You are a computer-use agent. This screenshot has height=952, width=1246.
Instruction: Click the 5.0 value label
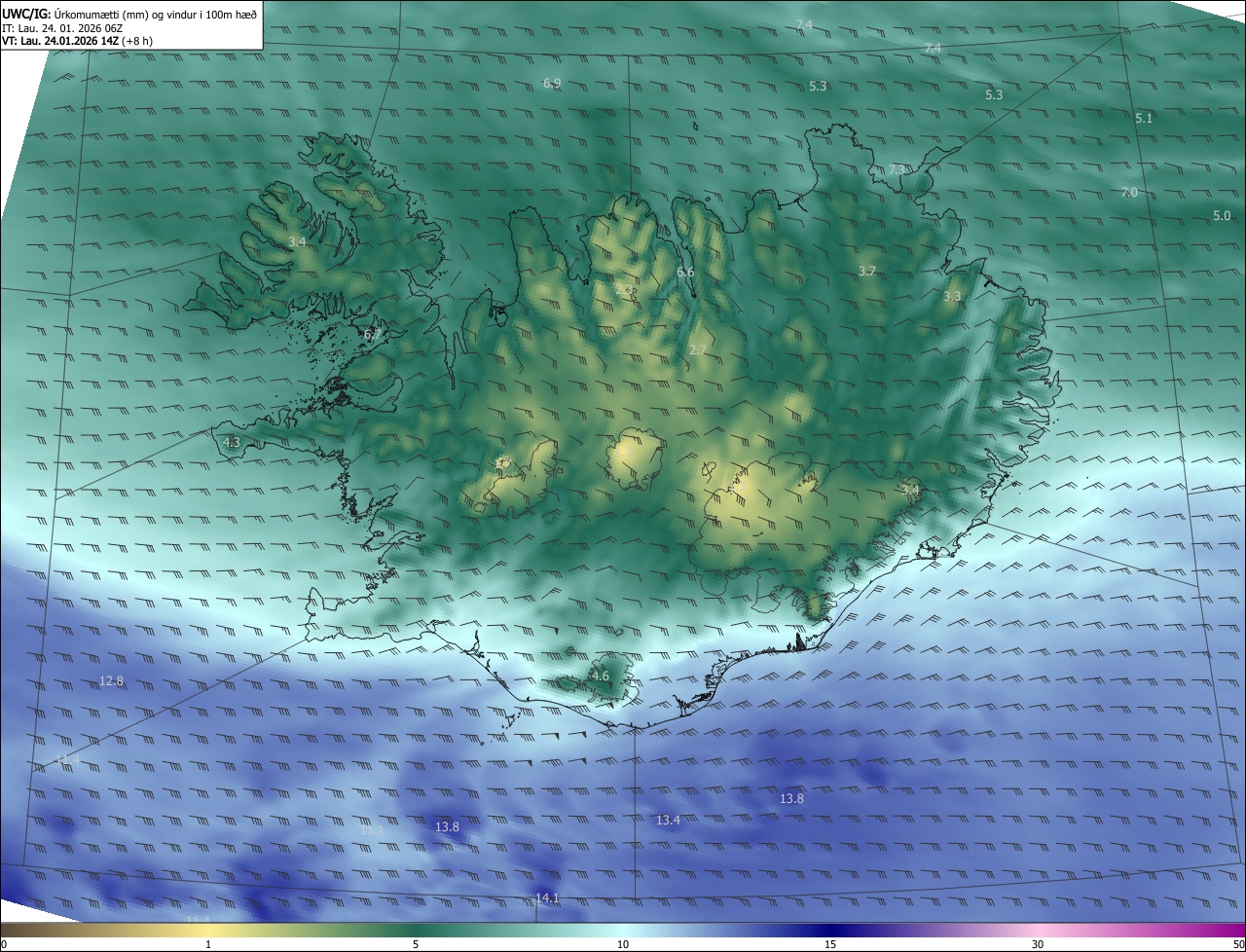(1222, 215)
